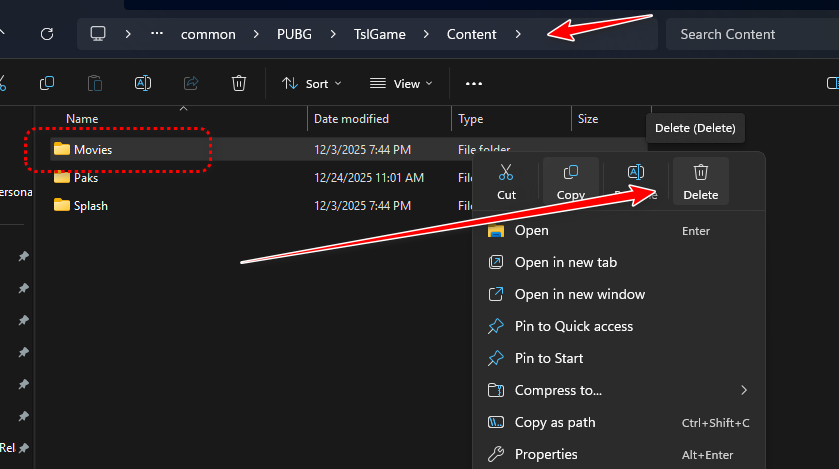Screen dimensions: 839x469
Task: Select Pin to Start
Action: 619,358
